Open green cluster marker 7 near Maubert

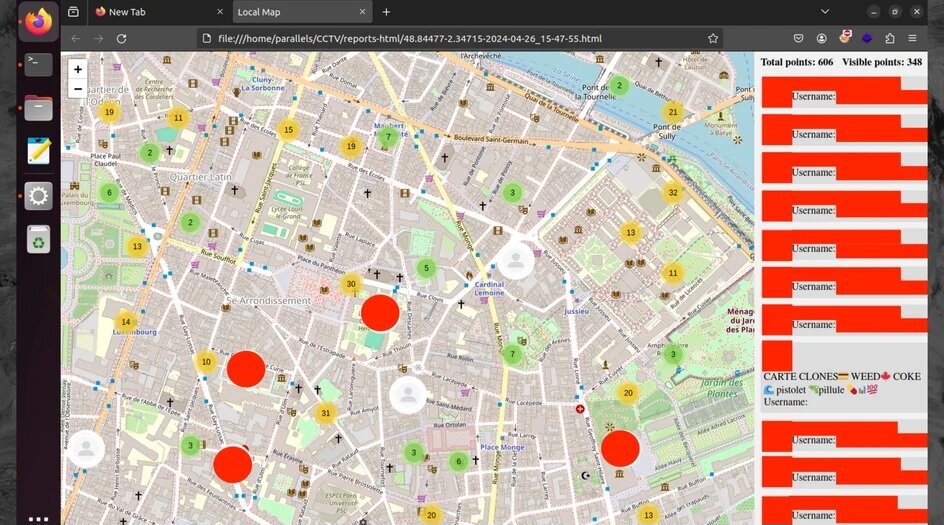pos(388,137)
